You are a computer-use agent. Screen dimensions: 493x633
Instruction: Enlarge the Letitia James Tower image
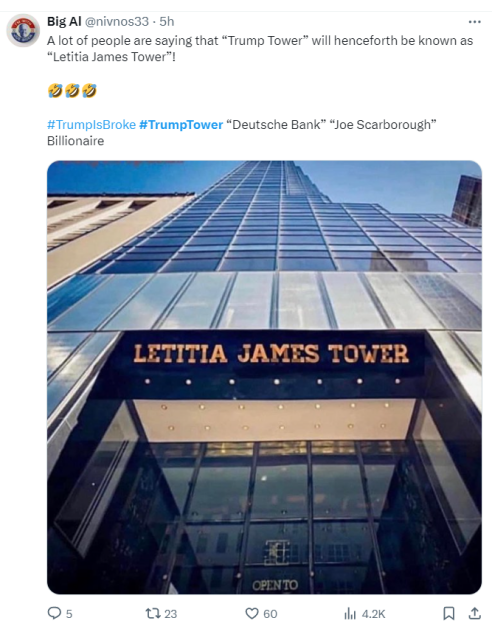(264, 377)
